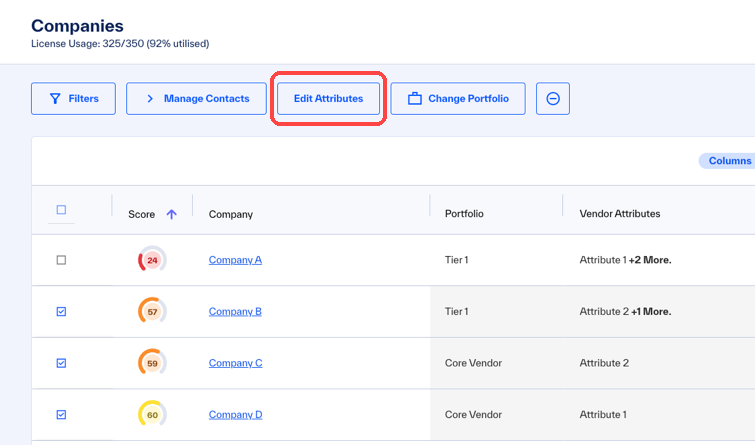Click the Companies page heading
The image size is (755, 445).
point(78,26)
